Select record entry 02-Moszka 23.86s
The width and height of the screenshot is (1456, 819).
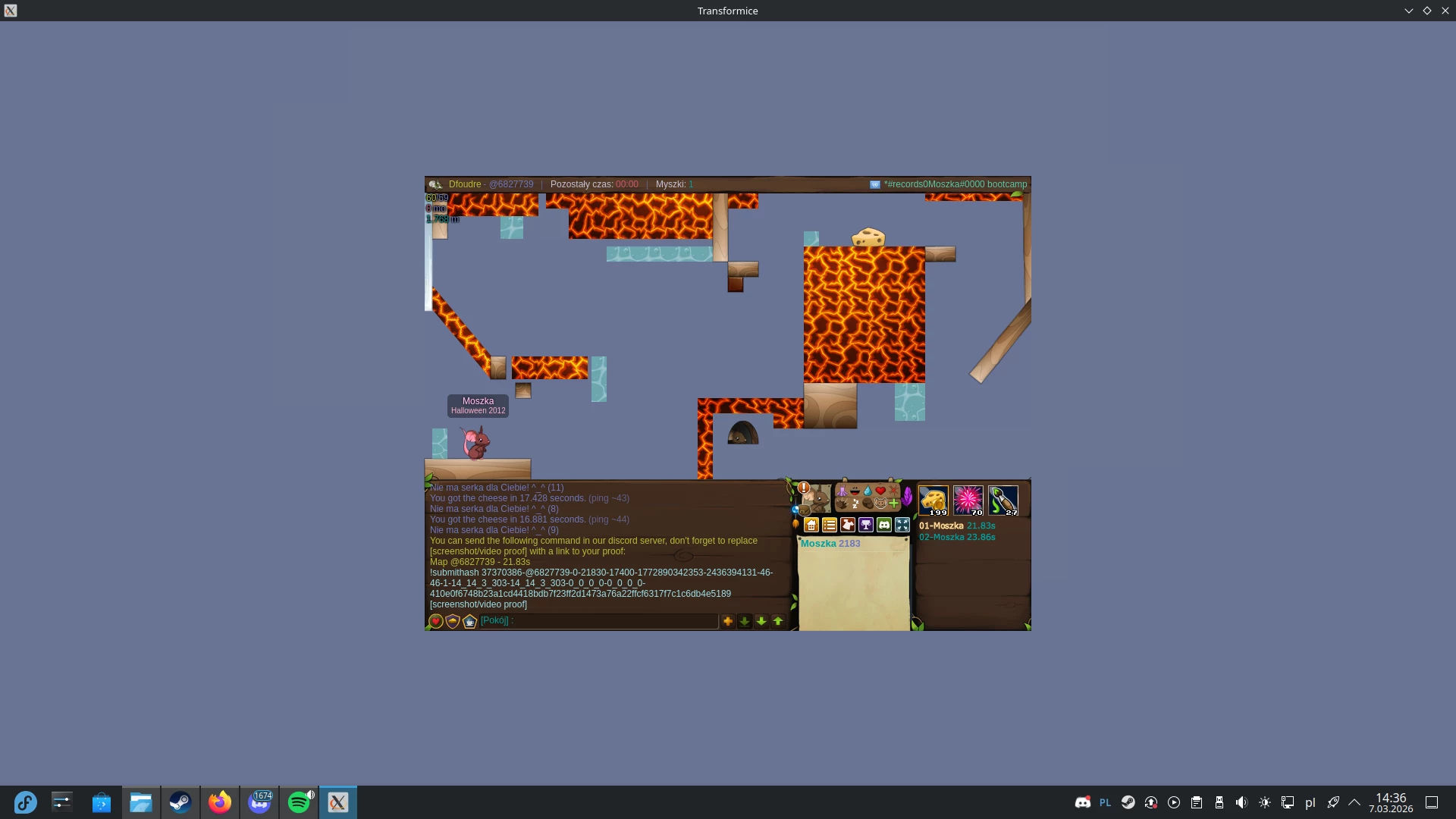957,537
